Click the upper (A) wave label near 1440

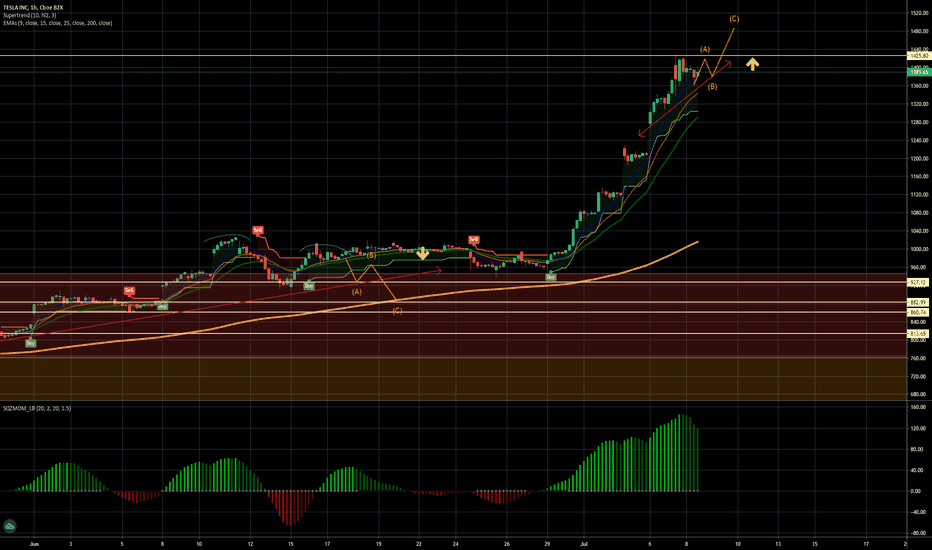point(704,49)
